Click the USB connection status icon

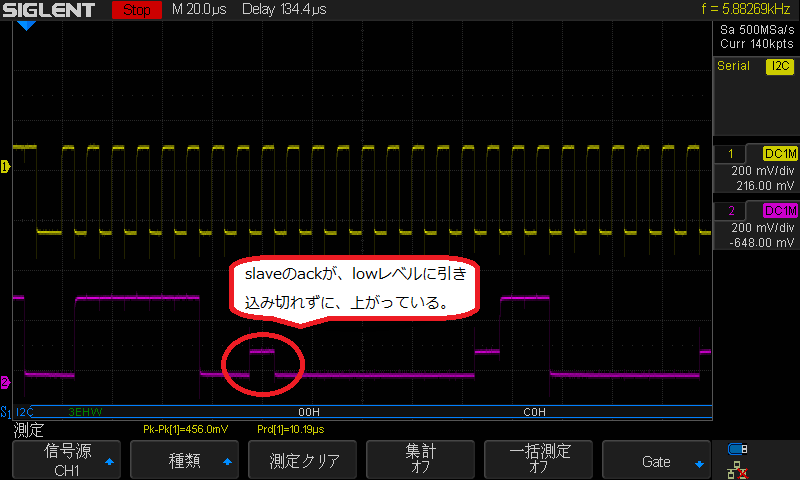[738, 448]
